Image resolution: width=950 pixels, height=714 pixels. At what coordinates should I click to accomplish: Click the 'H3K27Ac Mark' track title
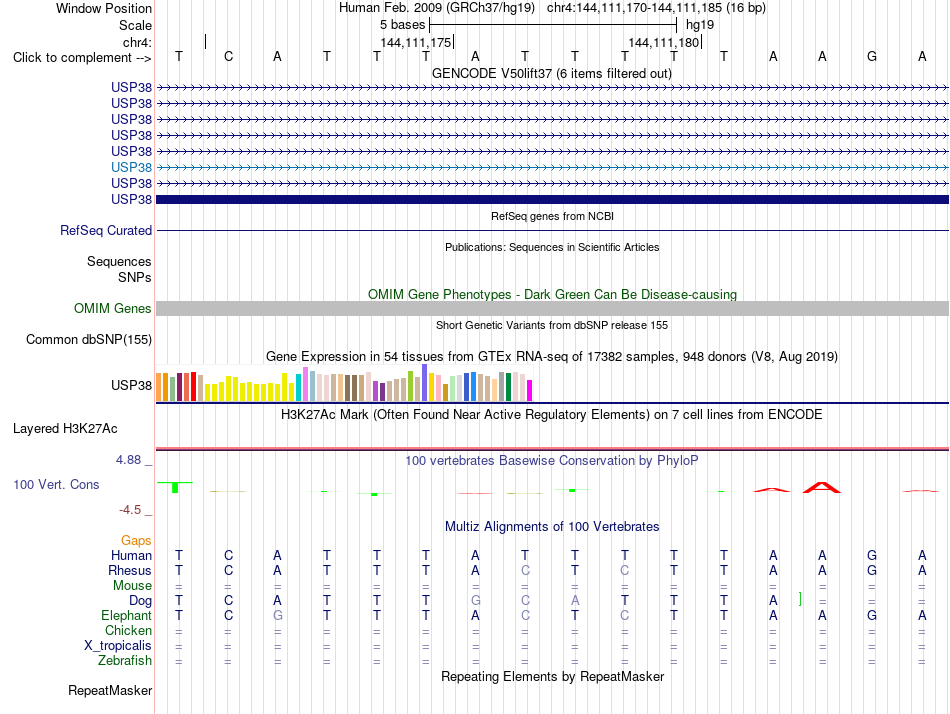click(x=552, y=415)
